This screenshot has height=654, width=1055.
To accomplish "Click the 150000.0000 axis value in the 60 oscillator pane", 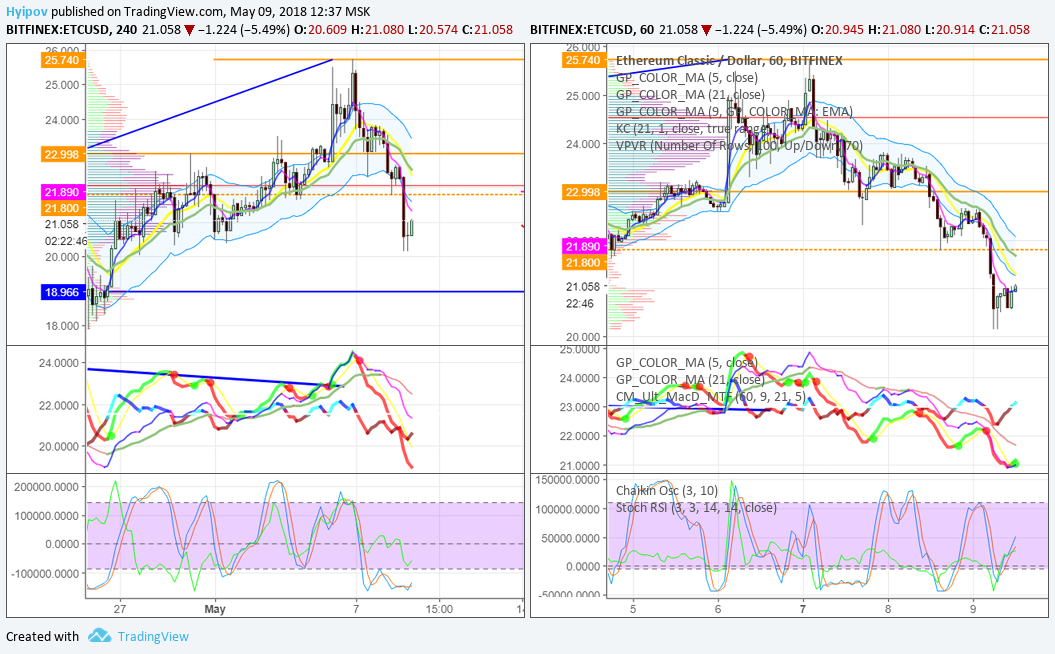I will click(x=569, y=480).
